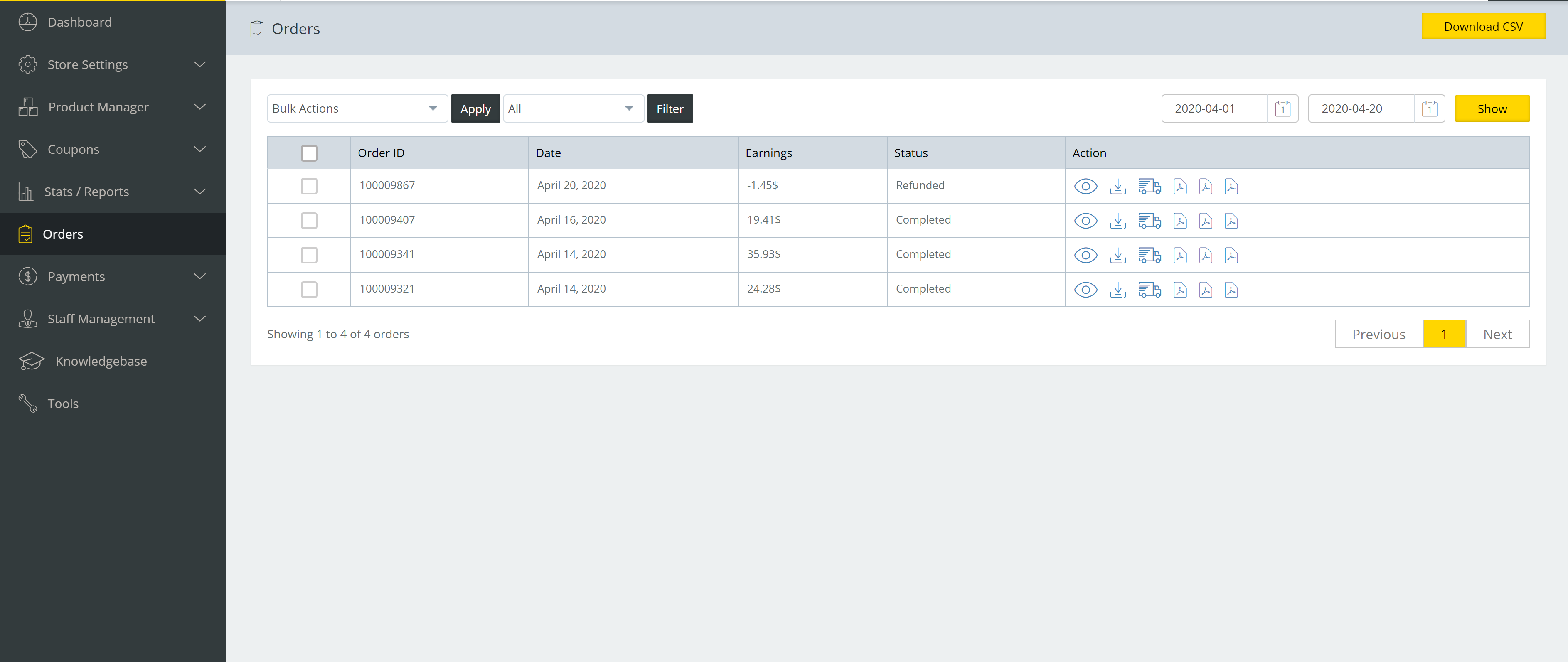Open second PDF icon for order 100009321
This screenshot has height=662, width=1568.
click(1205, 290)
